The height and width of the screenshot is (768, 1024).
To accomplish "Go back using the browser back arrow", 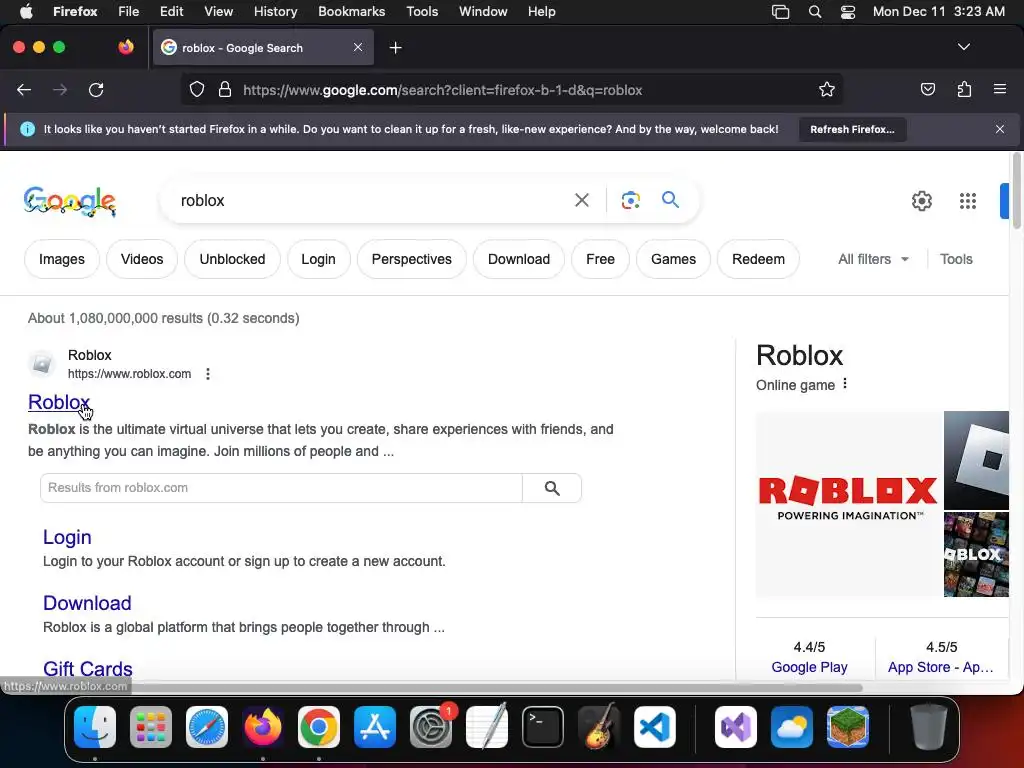I will pos(24,90).
